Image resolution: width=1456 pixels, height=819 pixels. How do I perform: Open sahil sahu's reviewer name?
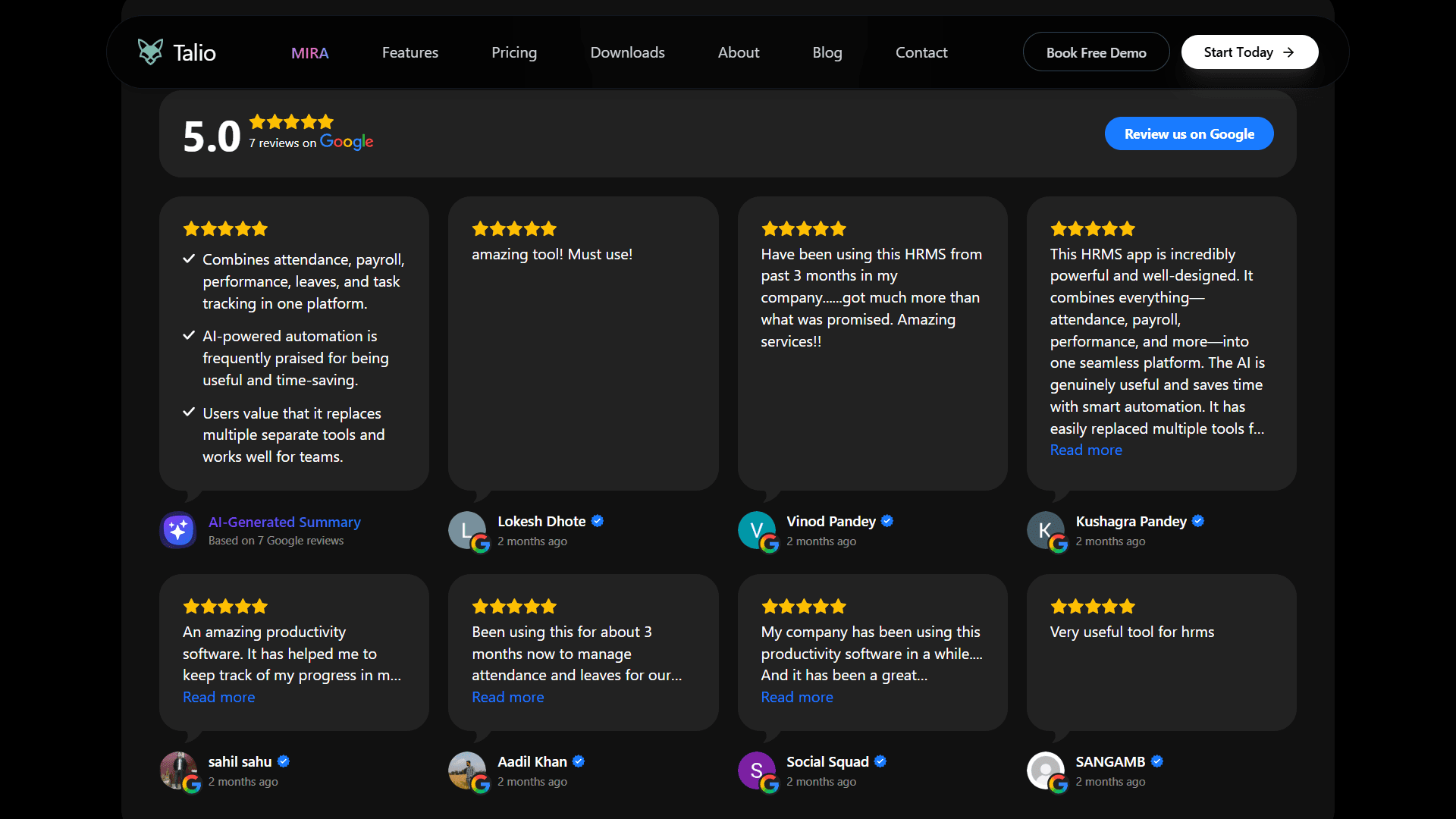pyautogui.click(x=240, y=761)
